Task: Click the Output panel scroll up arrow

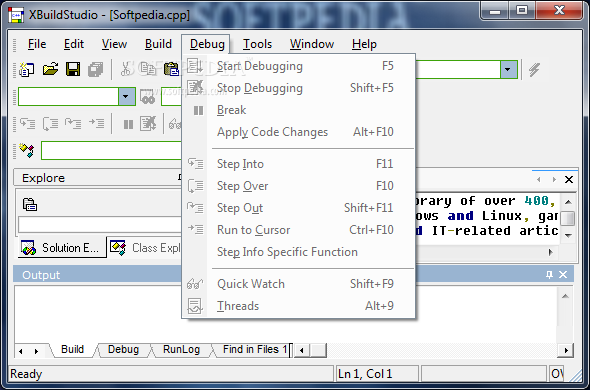Action: click(x=565, y=296)
